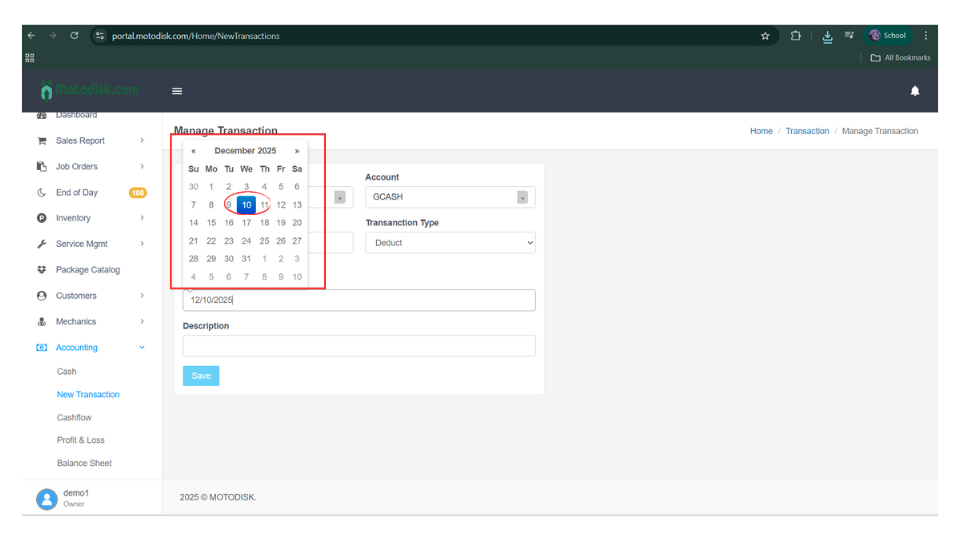Bookmark this page with the star icon
This screenshot has height=540, width=960.
765,36
